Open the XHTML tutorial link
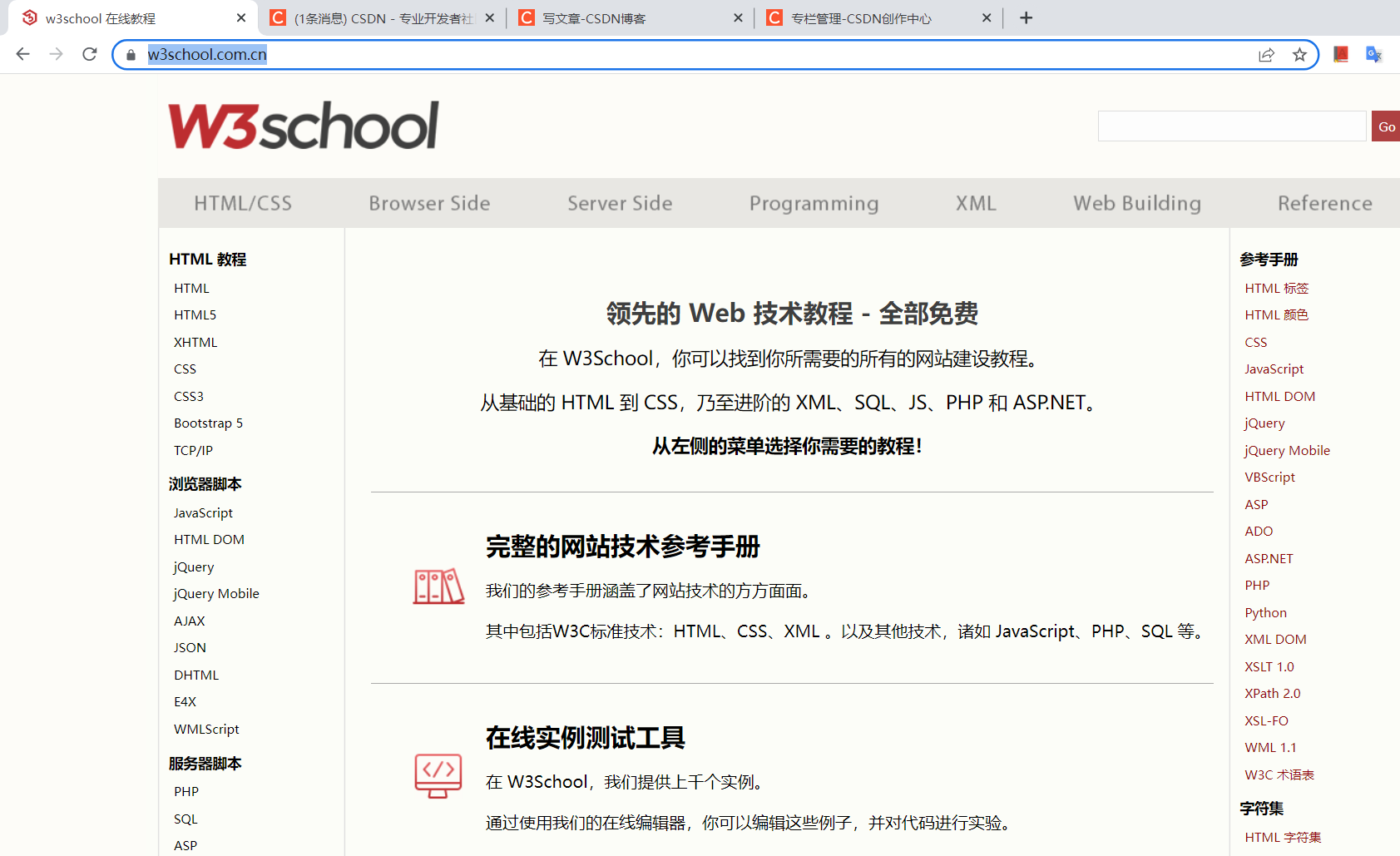The width and height of the screenshot is (1400, 856). coord(195,342)
